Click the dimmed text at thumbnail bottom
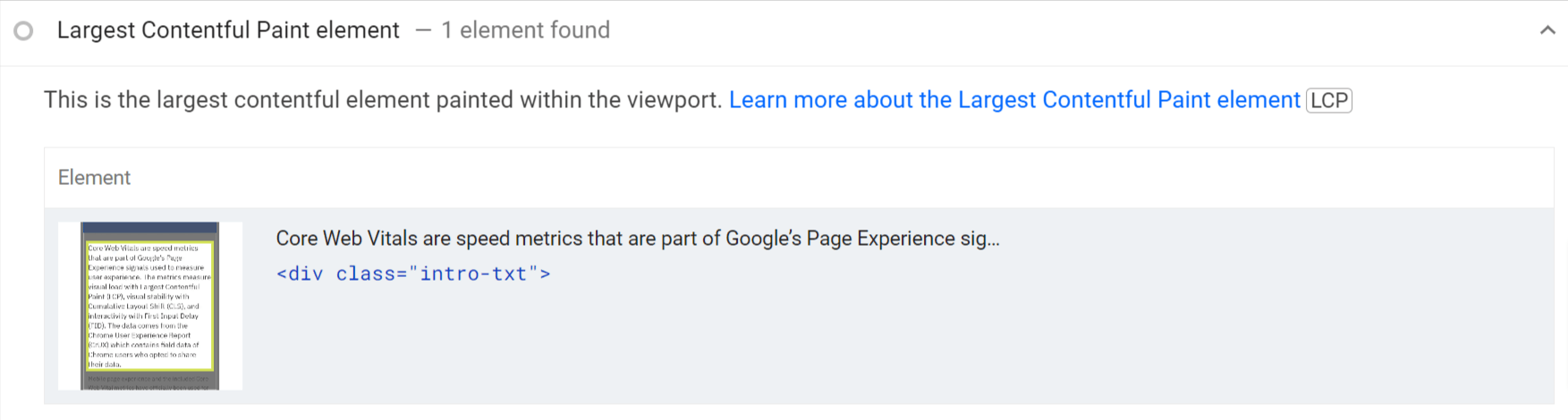The image size is (1568, 420). point(149,382)
